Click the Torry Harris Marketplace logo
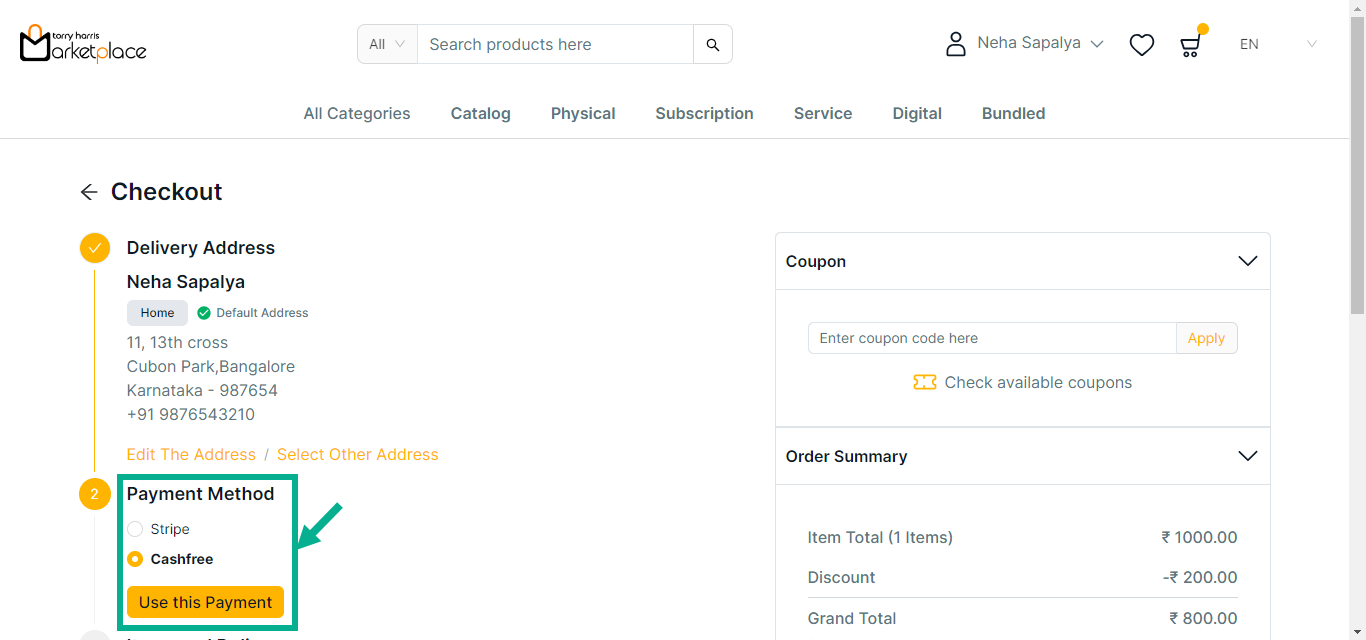The image size is (1366, 640). tap(83, 44)
